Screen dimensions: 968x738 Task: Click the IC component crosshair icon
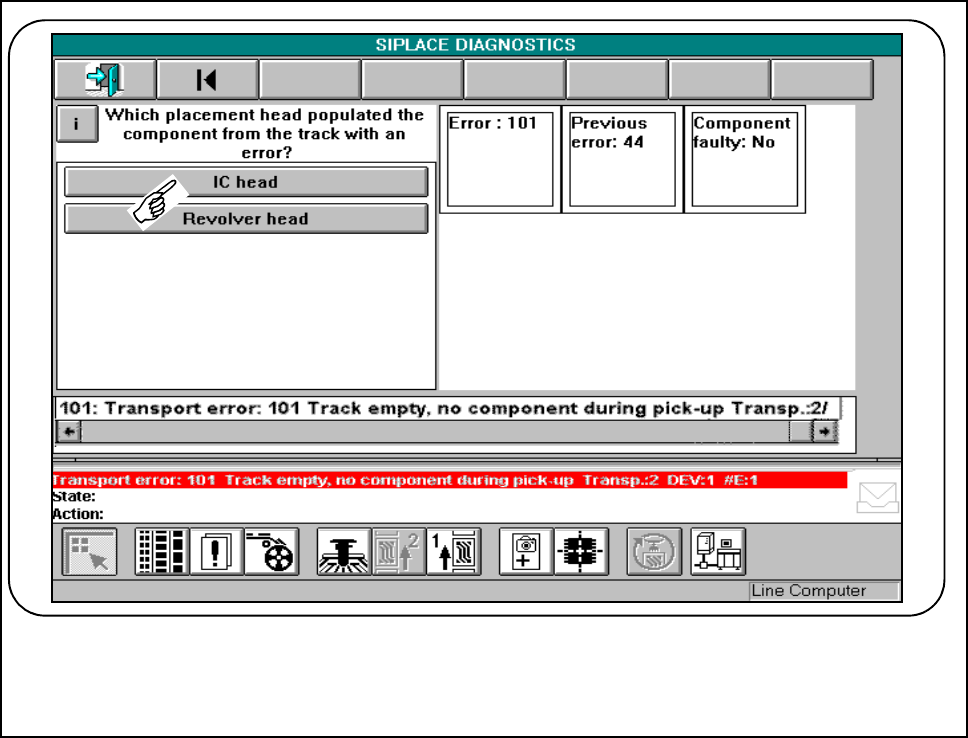[x=581, y=552]
